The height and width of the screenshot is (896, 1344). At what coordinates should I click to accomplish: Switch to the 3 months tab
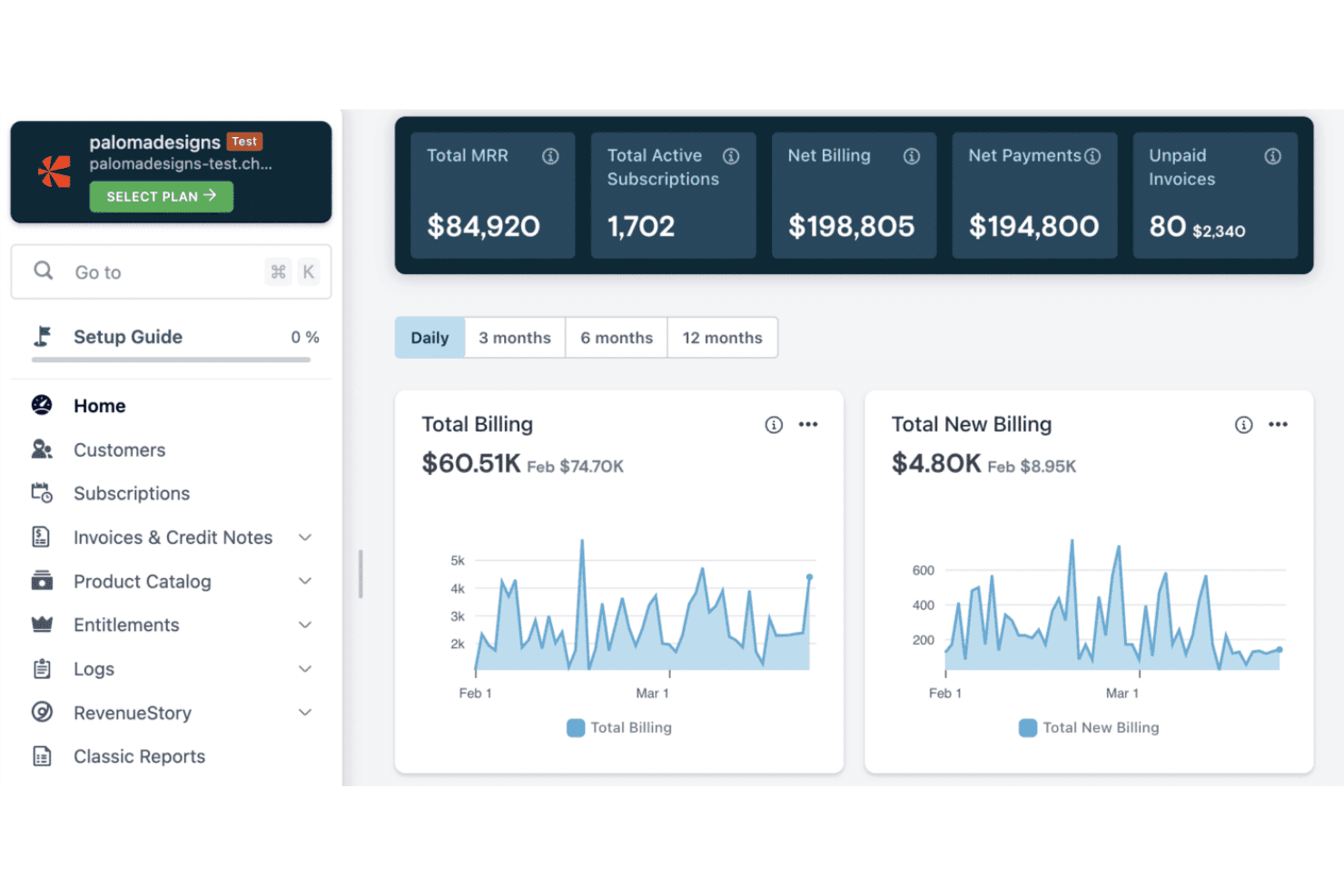[515, 338]
